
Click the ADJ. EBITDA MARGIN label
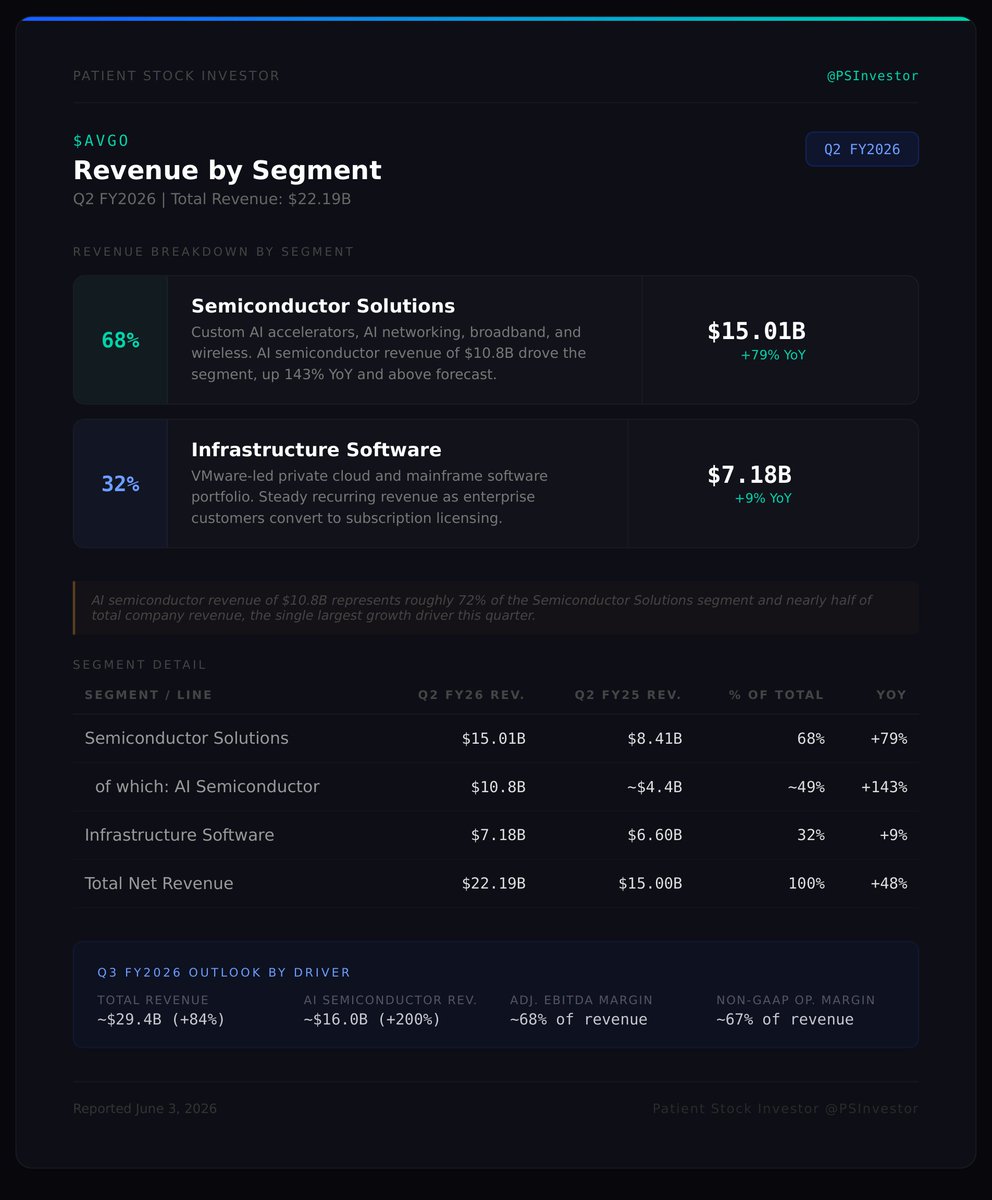click(581, 1000)
